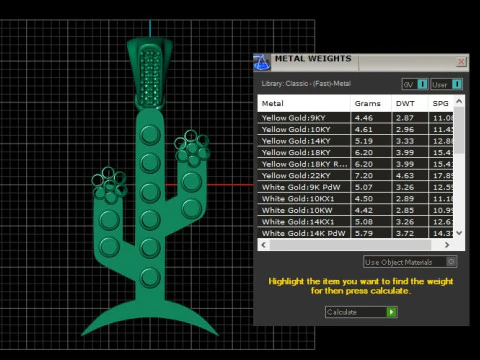Click the horizontal scroll left arrow
Screen dimensions: 480x360
(x=264, y=245)
